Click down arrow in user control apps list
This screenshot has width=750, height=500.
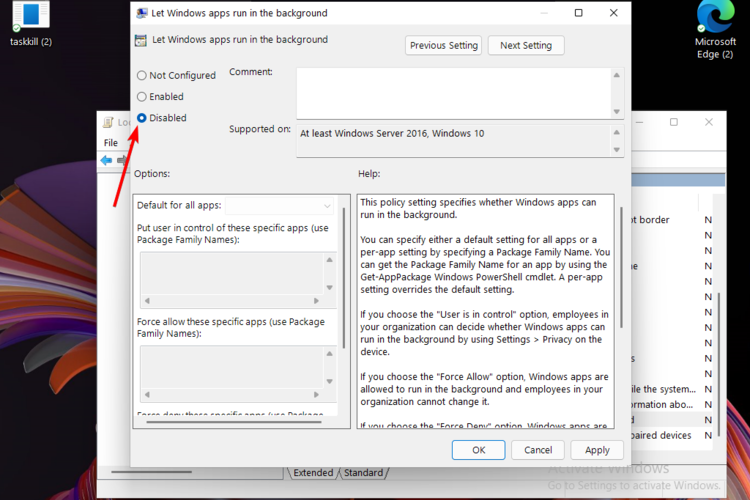coord(330,288)
